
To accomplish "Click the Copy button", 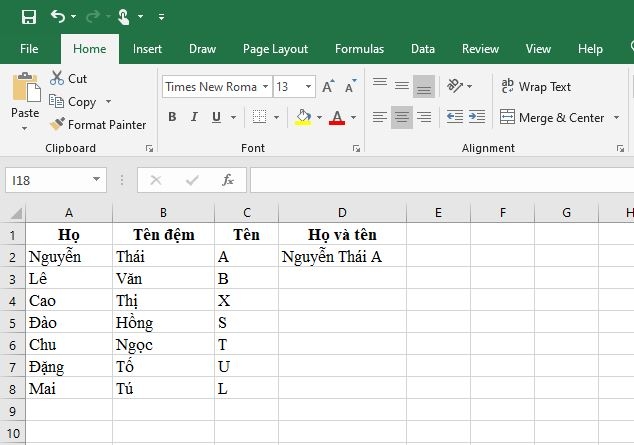I will pyautogui.click(x=74, y=101).
